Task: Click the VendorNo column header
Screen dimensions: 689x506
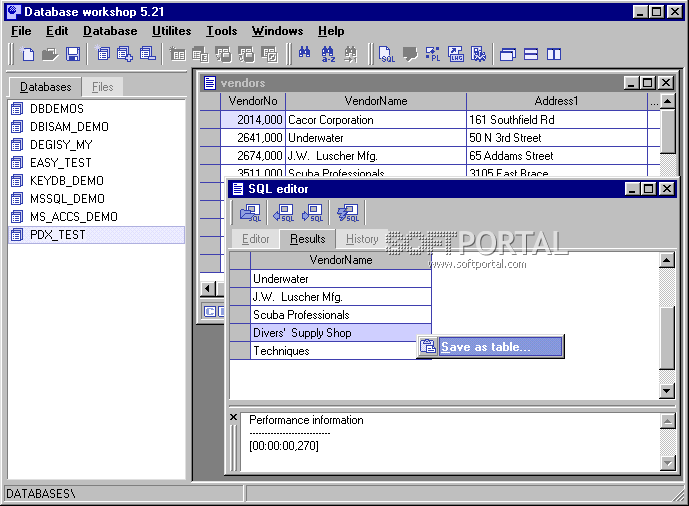Action: point(253,101)
